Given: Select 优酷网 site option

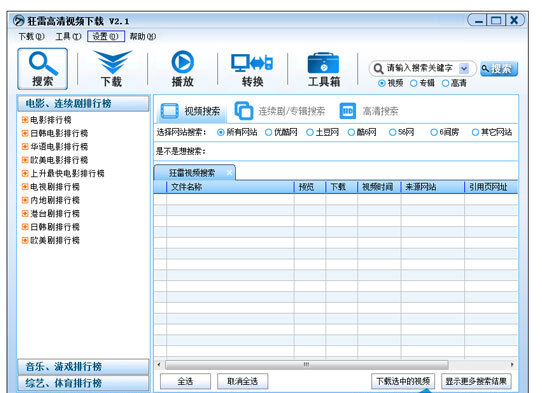Looking at the screenshot, I should click(268, 132).
